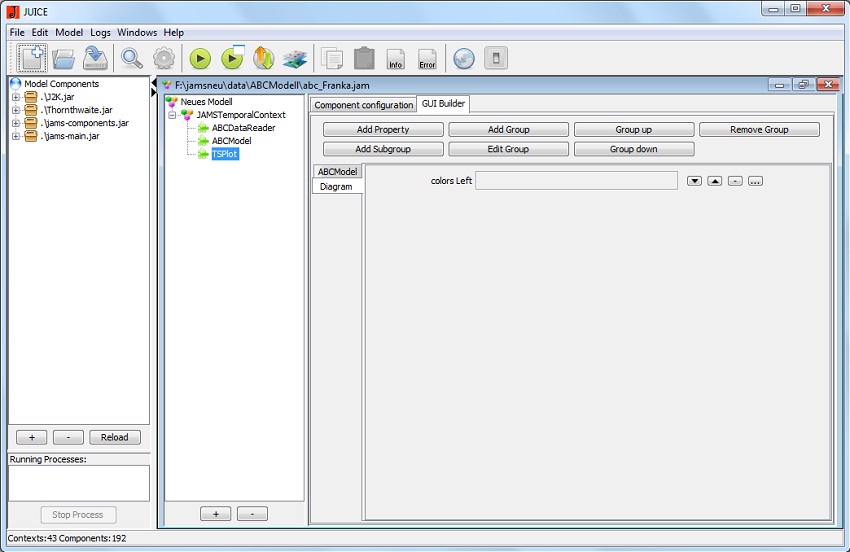Select the ABCModel side tab
Viewport: 850px width, 552px height.
337,172
